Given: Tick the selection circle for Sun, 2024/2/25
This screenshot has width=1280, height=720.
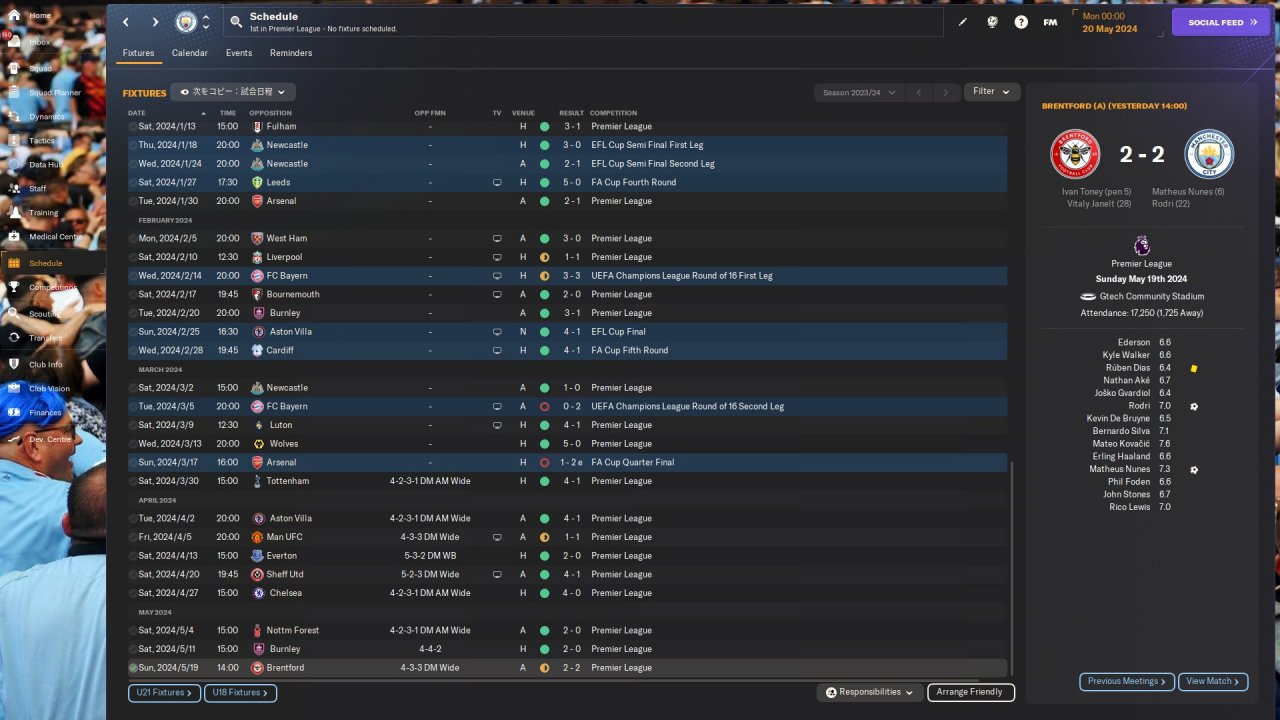Looking at the screenshot, I should coord(133,332).
